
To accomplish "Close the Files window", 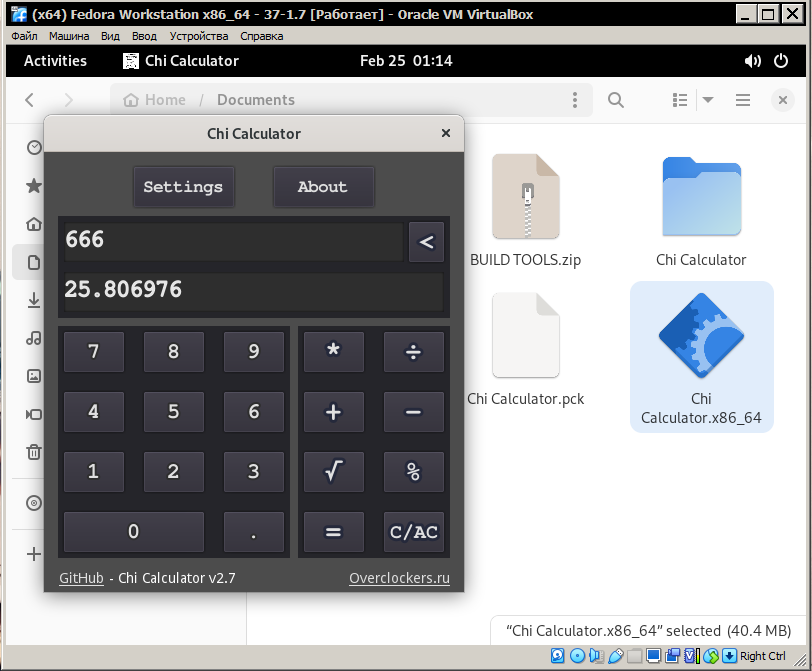I will (x=783, y=100).
